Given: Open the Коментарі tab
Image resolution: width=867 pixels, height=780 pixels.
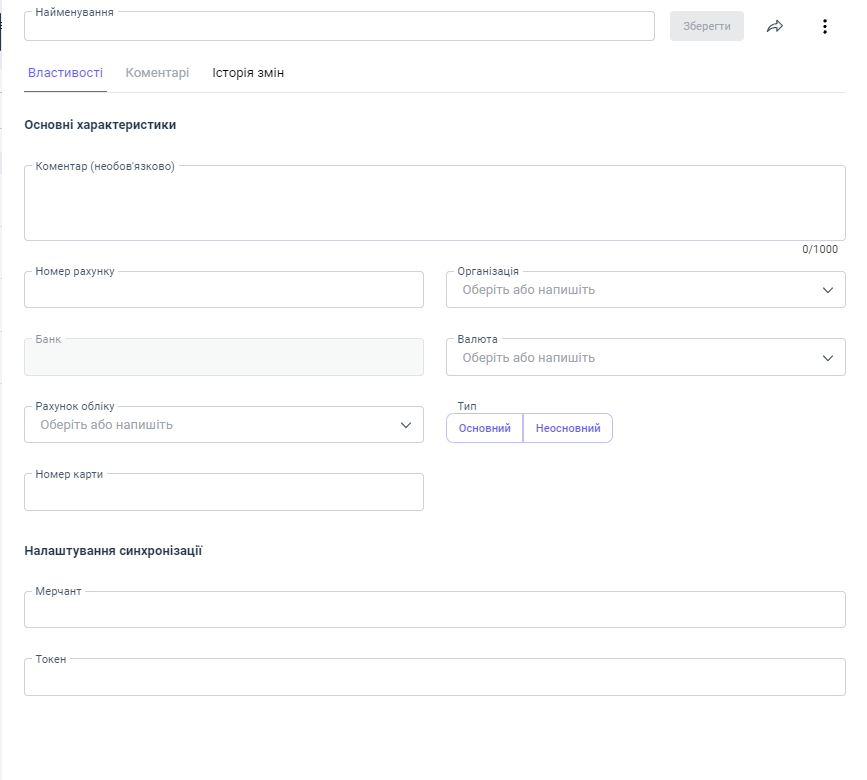Looking at the screenshot, I should 157,73.
